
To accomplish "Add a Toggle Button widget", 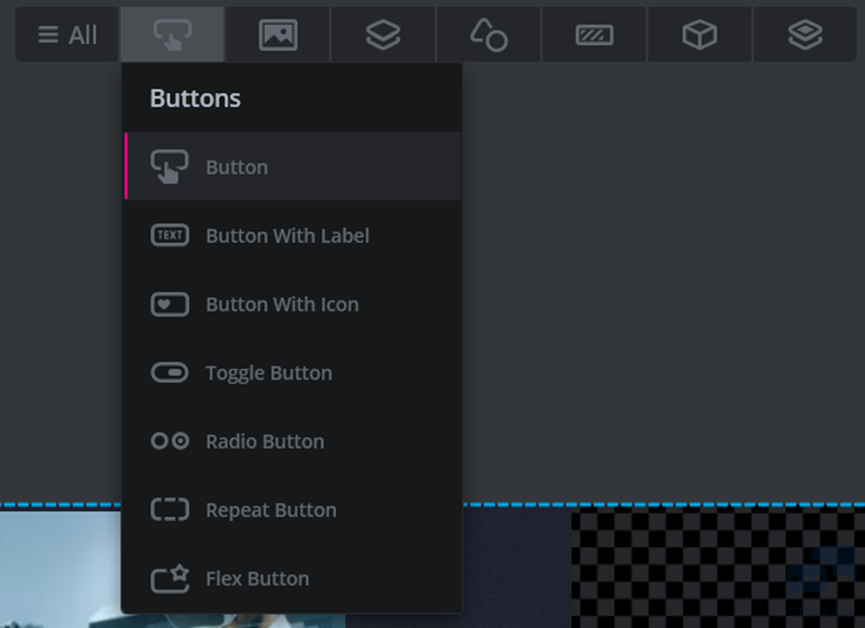I will pyautogui.click(x=293, y=372).
